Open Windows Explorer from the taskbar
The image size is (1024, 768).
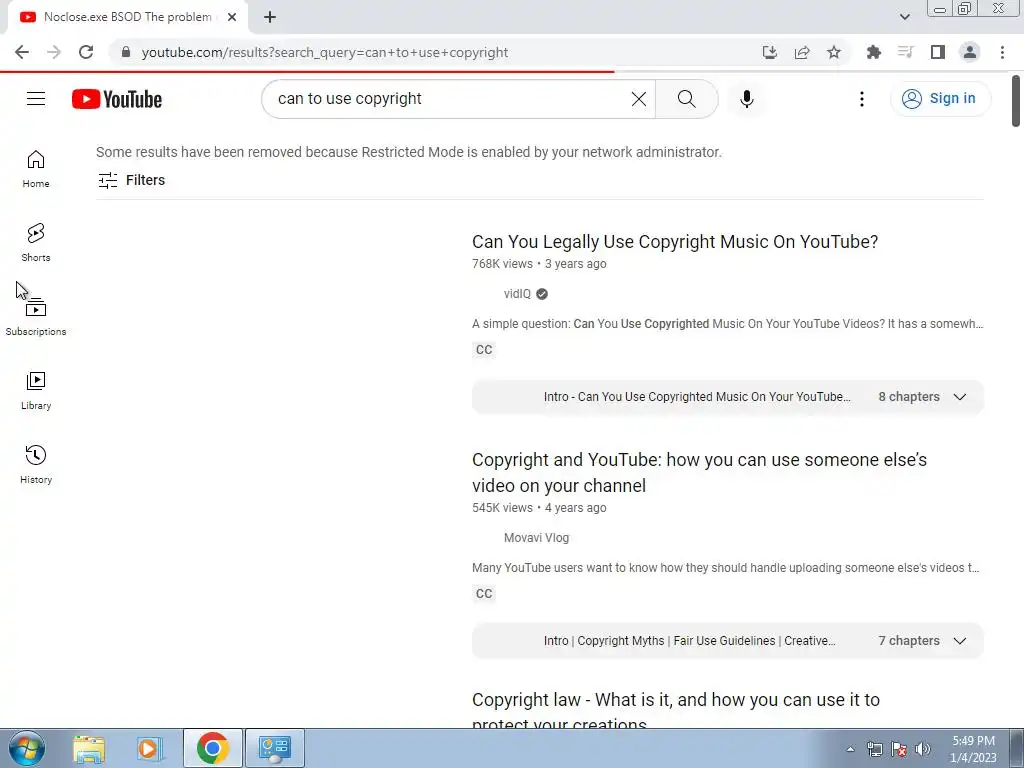tap(89, 749)
